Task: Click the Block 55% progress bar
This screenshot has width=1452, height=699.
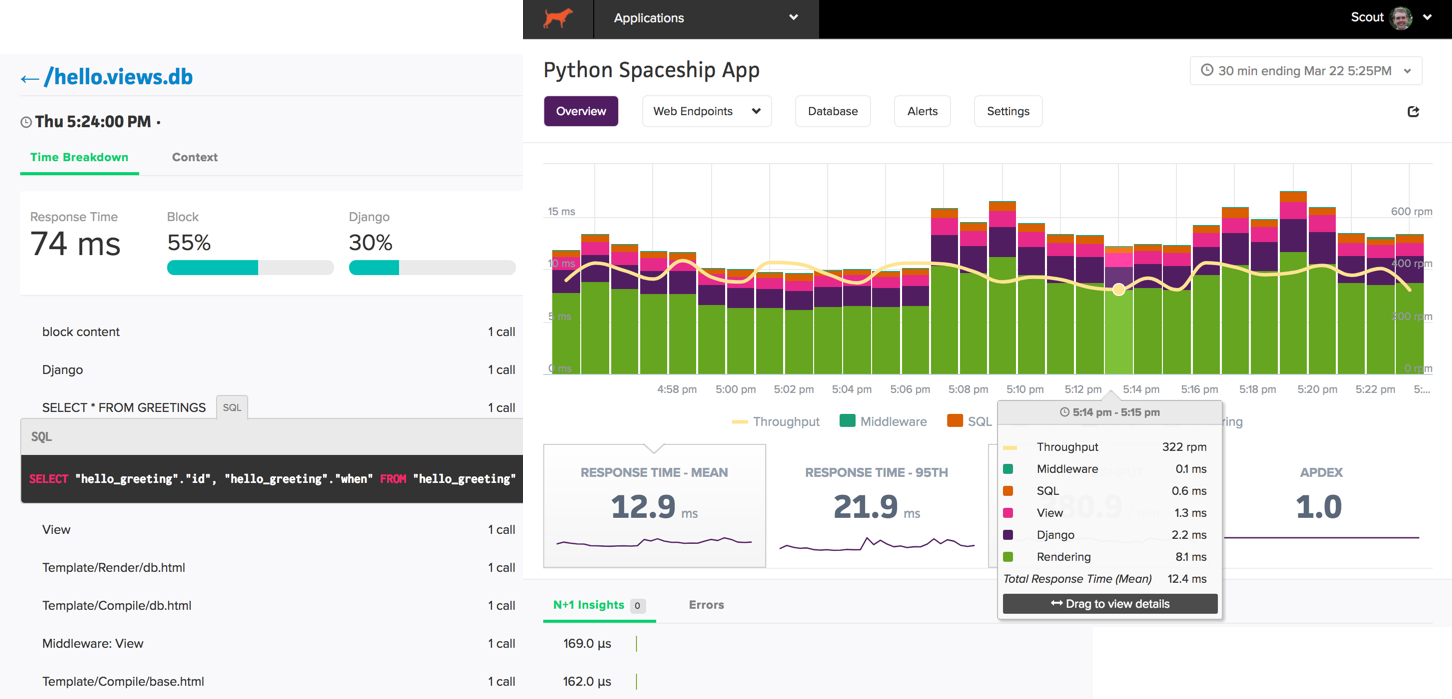Action: pos(250,268)
